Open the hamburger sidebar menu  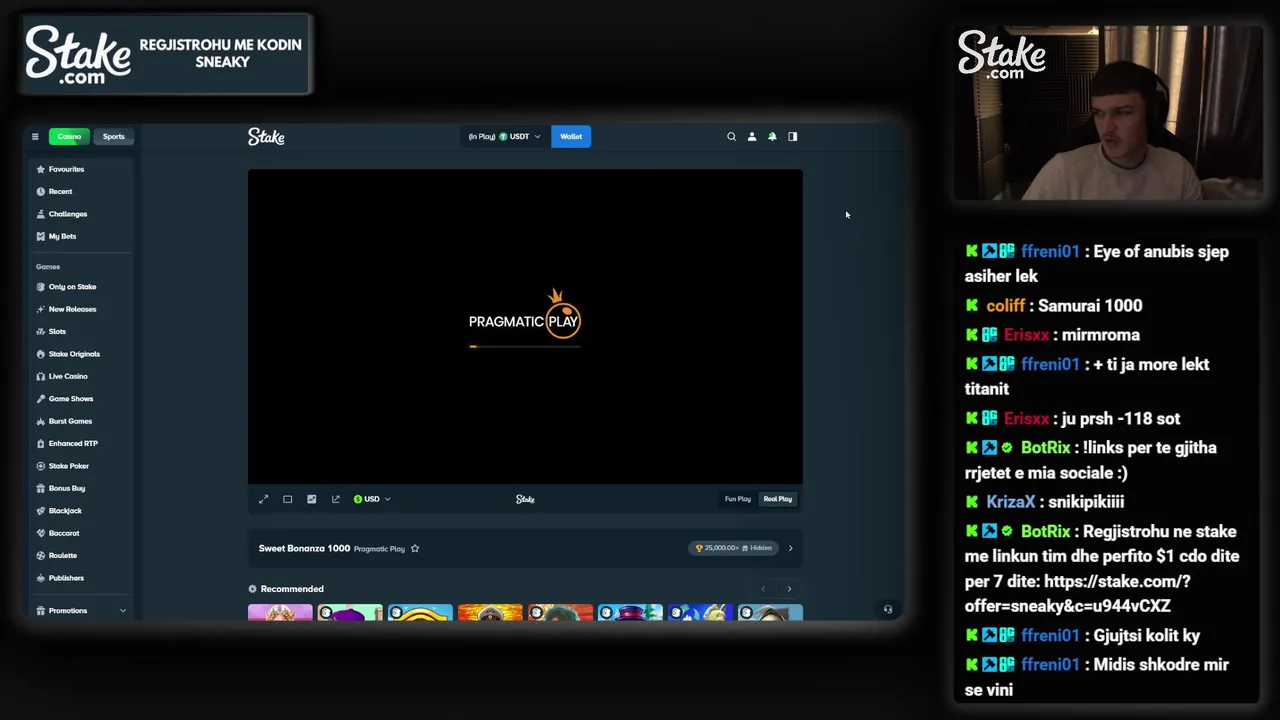point(35,137)
